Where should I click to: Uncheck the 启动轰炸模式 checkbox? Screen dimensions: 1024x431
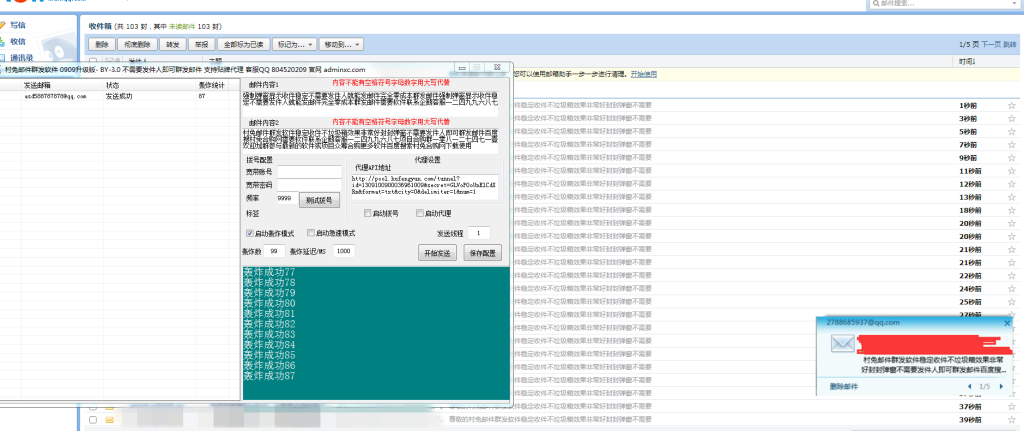point(250,233)
